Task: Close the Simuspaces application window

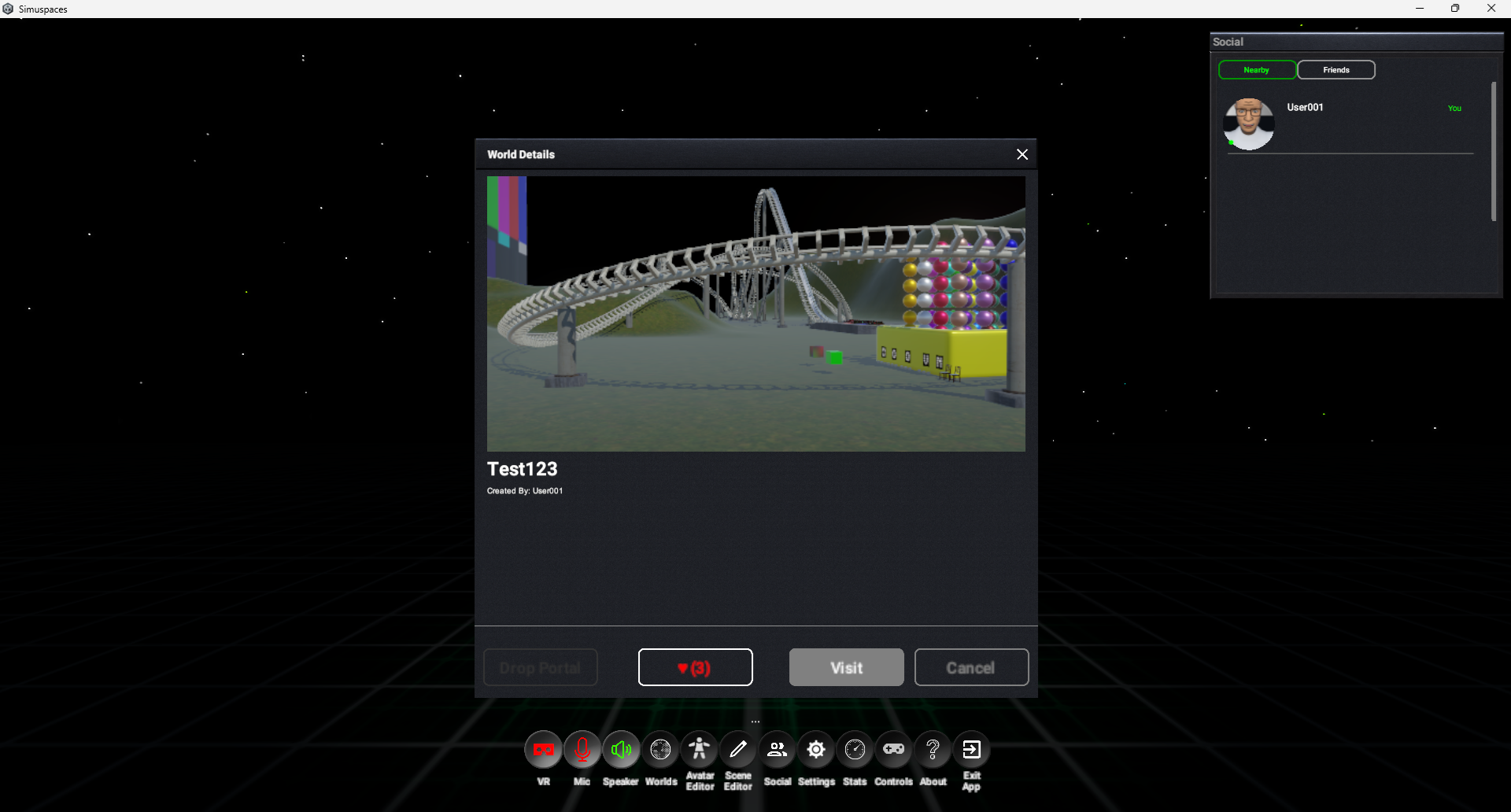Action: [1491, 9]
